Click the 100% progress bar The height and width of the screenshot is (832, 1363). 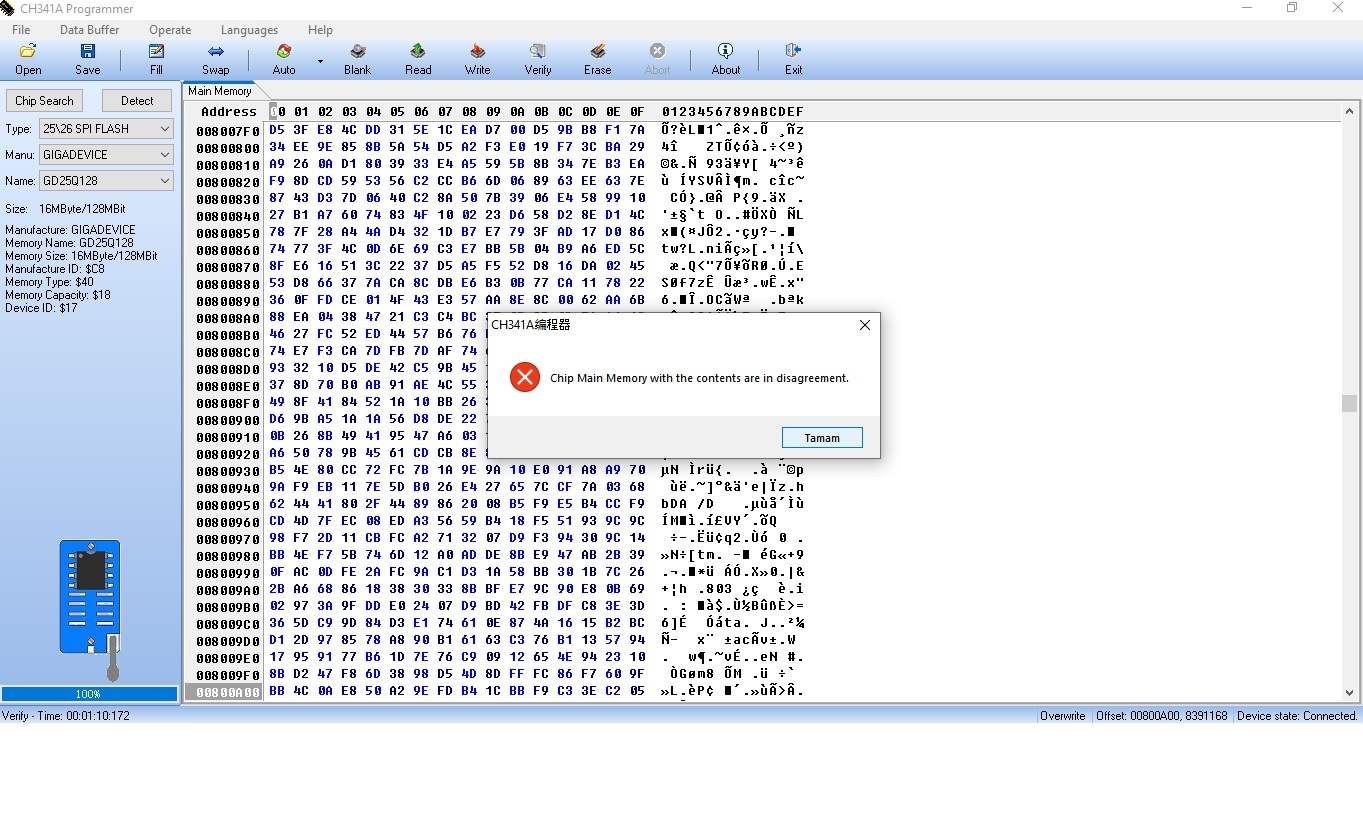89,694
